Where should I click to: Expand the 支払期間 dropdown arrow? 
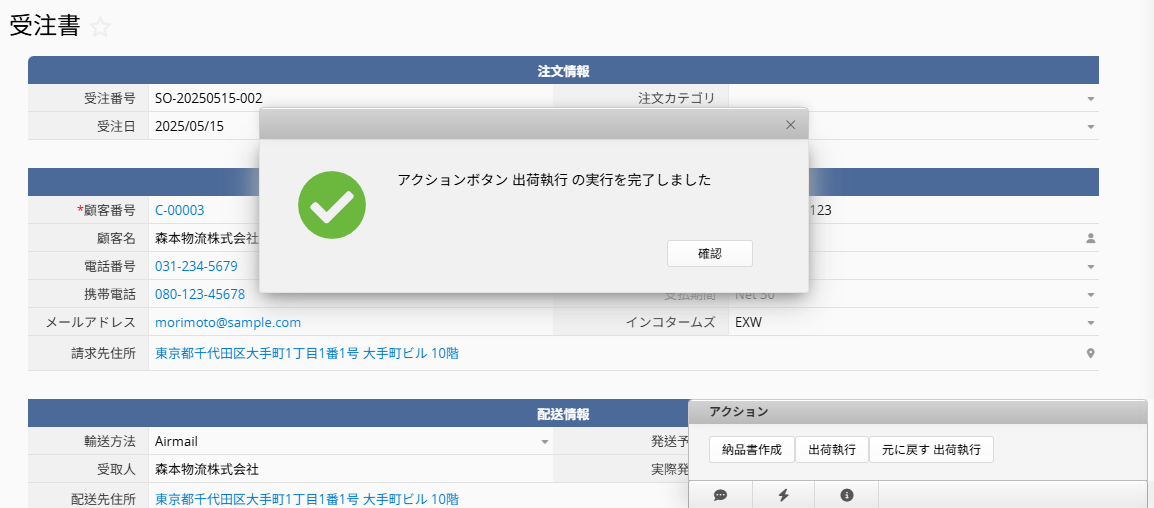[x=1091, y=294]
